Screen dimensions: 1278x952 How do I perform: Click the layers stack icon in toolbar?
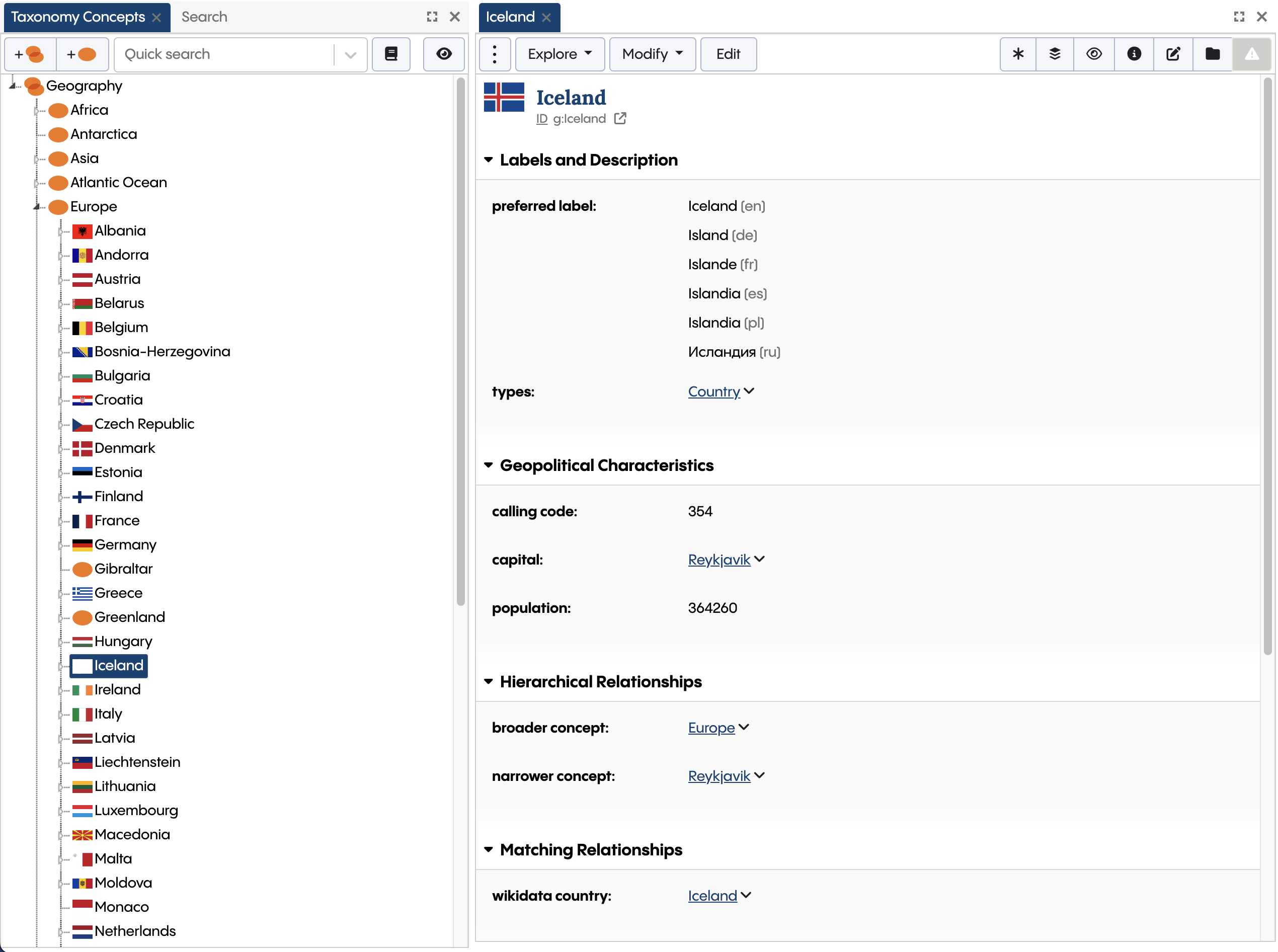pyautogui.click(x=1054, y=54)
